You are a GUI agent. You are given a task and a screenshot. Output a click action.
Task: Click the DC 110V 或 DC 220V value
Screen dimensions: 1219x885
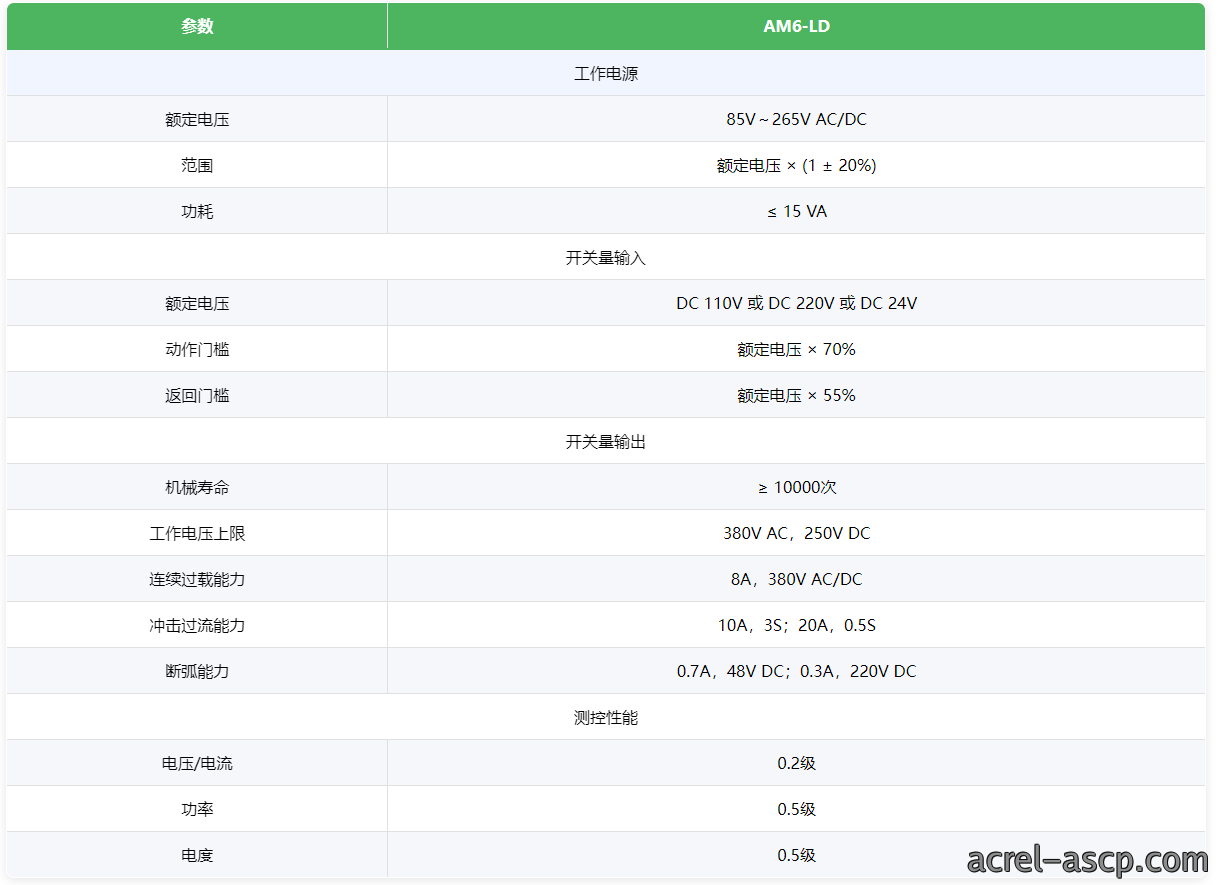[x=796, y=303]
